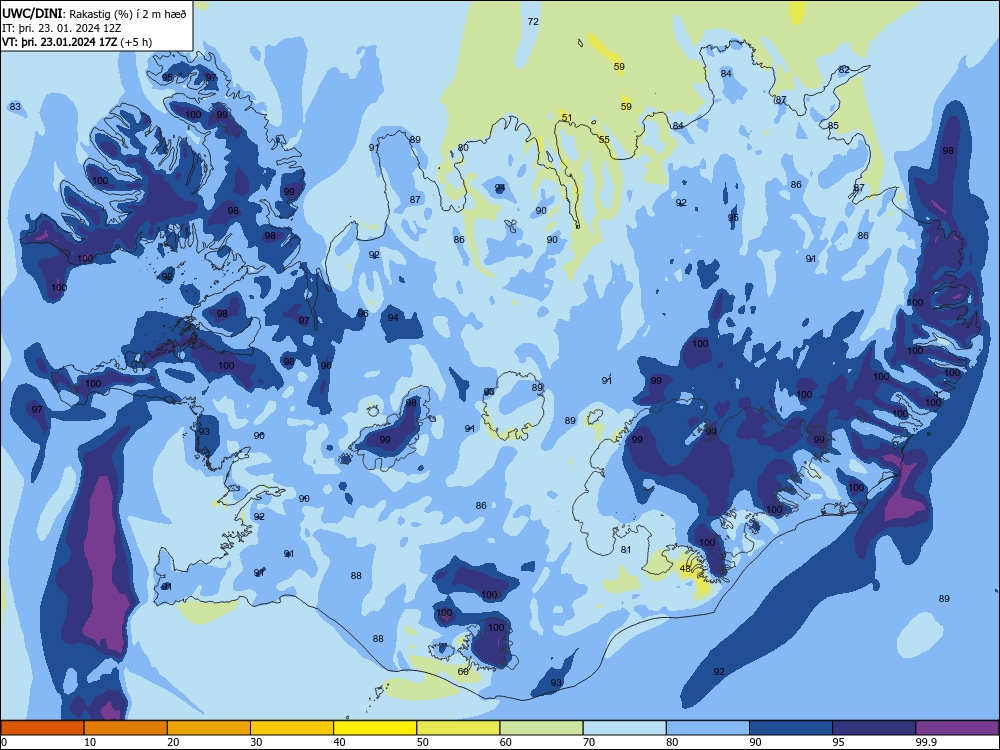Select the legend tick label 50
1000x750 pixels.
pyautogui.click(x=422, y=742)
